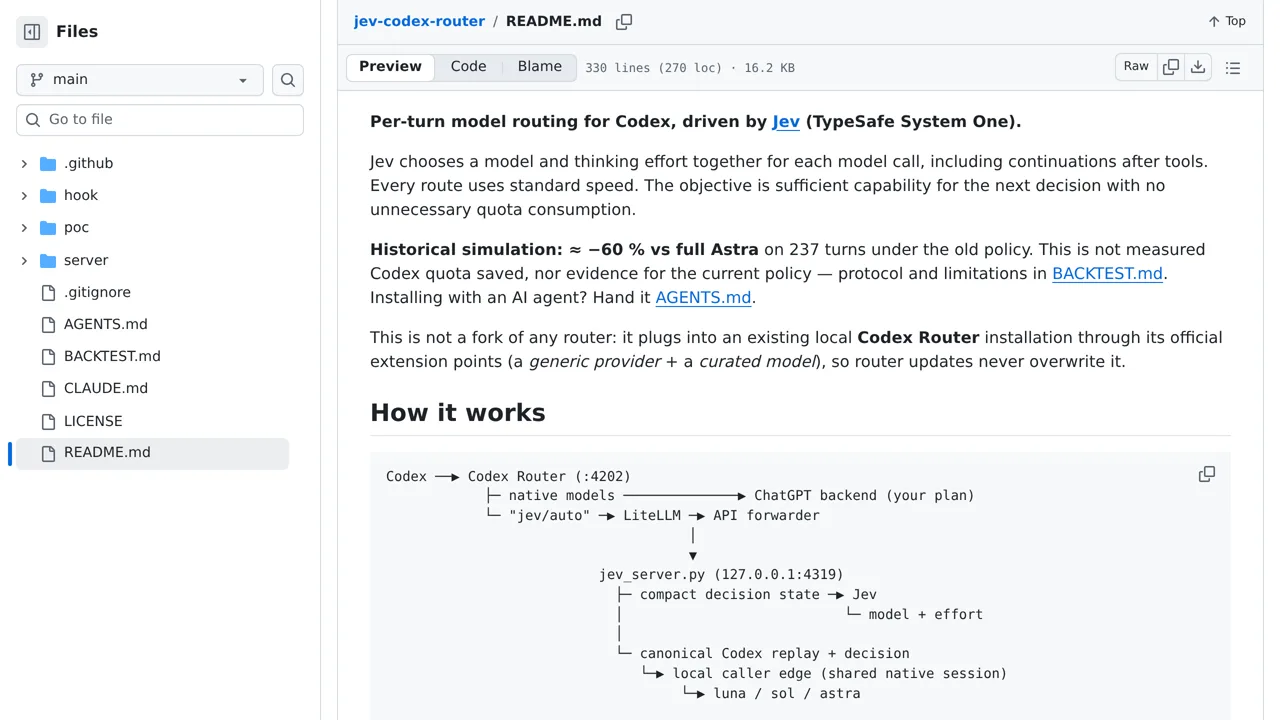The width and height of the screenshot is (1280, 720).
Task: Collapse the file tree side panel icon
Action: click(x=32, y=32)
